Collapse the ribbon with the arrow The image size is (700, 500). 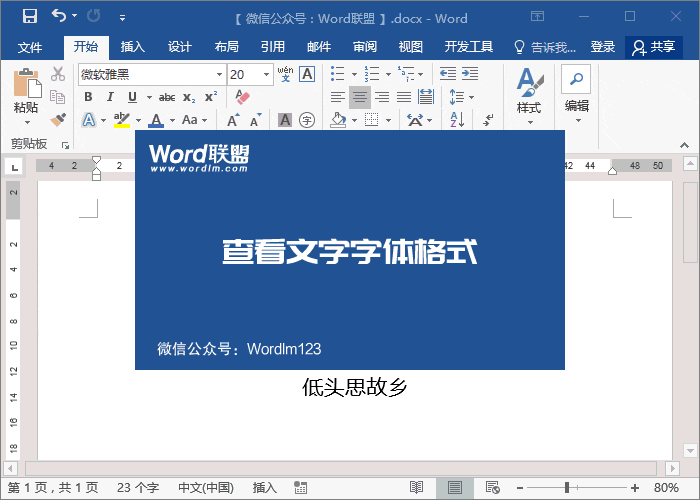pyautogui.click(x=684, y=145)
